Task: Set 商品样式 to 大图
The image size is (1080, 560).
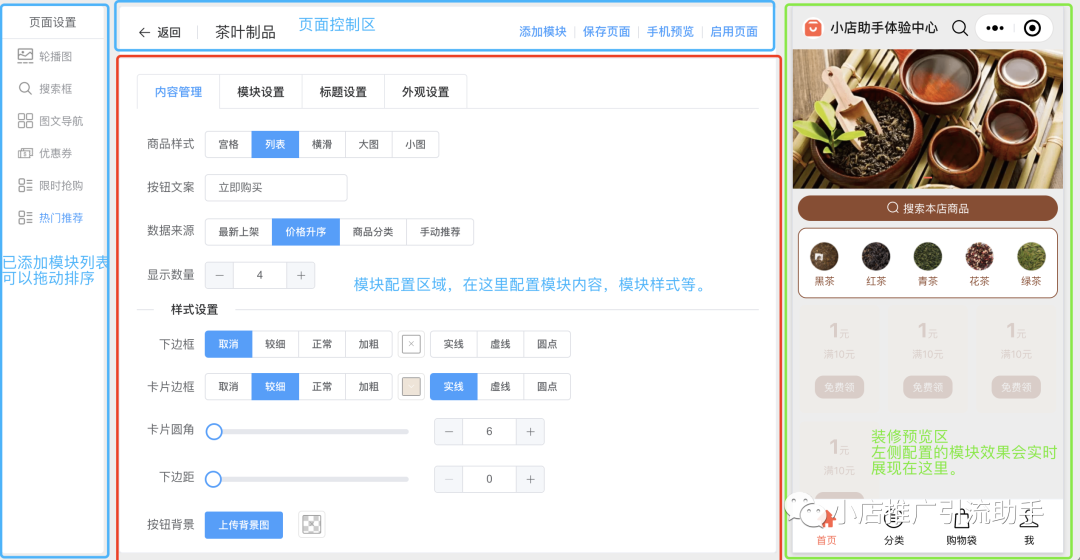Action: [x=368, y=144]
